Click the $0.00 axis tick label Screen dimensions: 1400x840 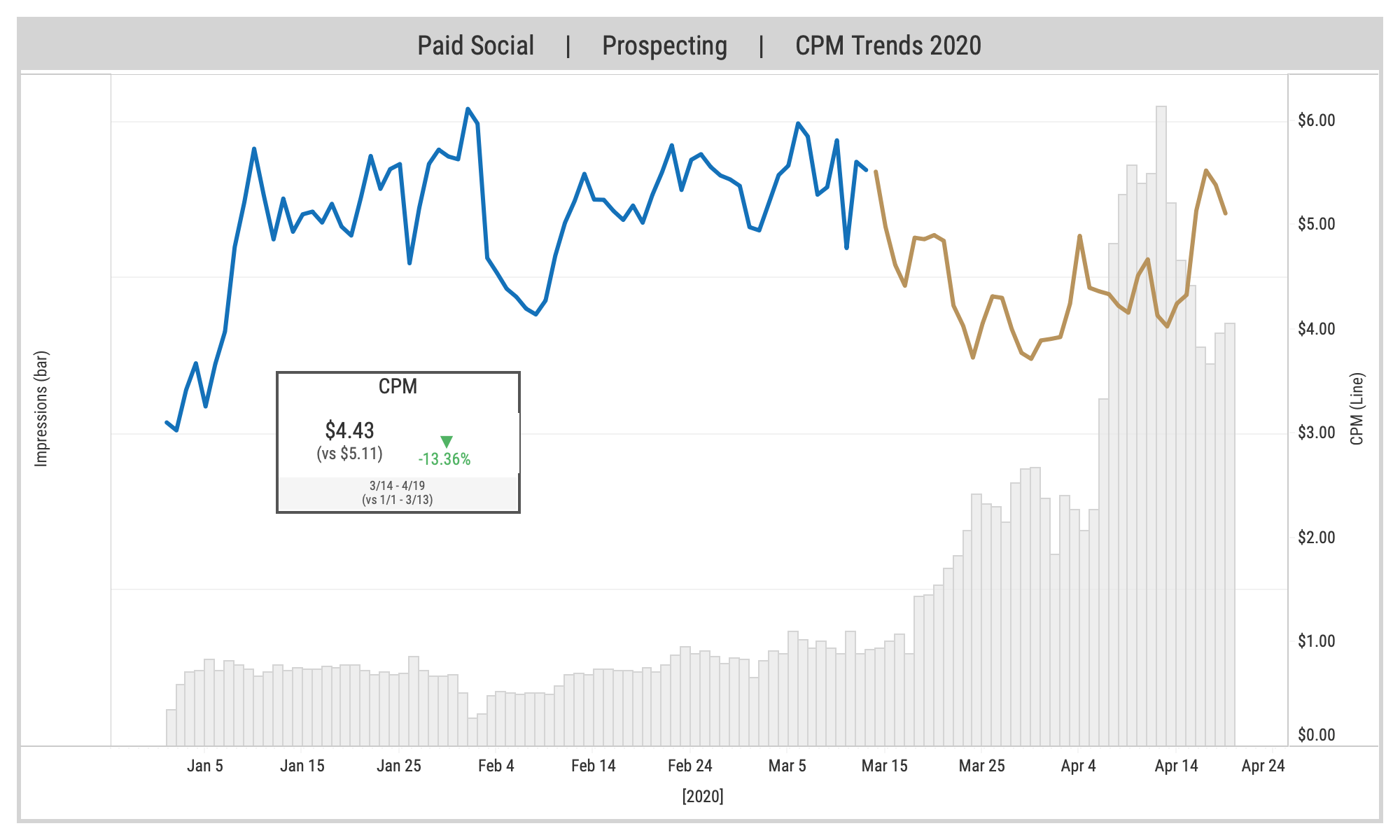click(1316, 734)
